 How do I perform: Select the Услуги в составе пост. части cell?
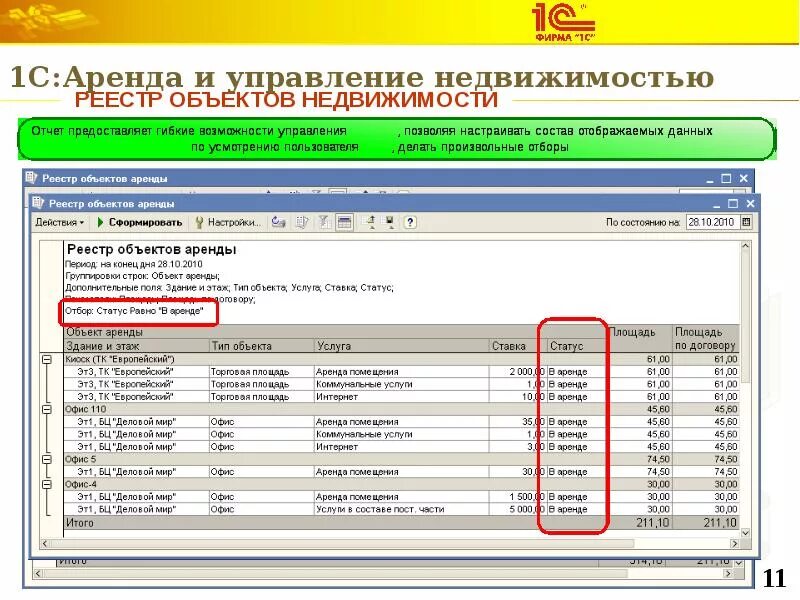pos(402,509)
